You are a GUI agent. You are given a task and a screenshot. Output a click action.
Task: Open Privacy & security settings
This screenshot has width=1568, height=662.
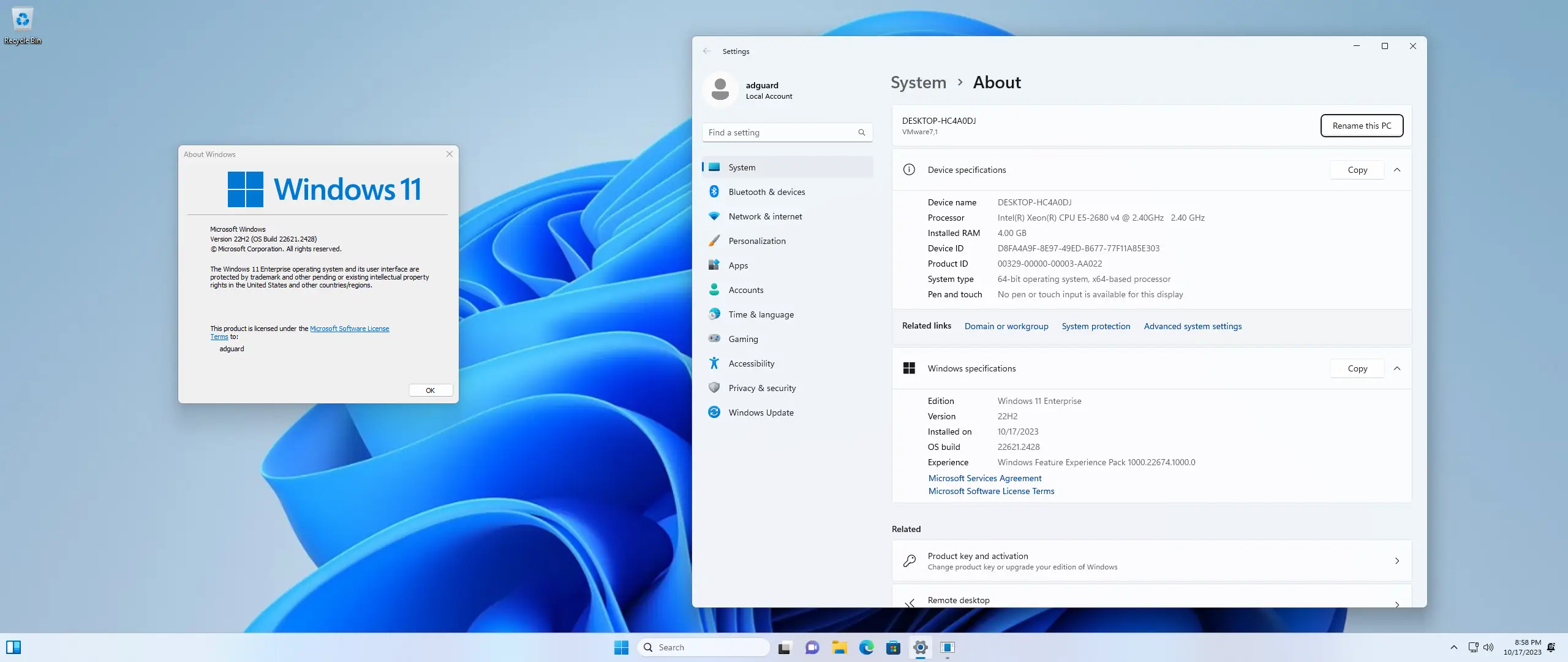tap(762, 387)
